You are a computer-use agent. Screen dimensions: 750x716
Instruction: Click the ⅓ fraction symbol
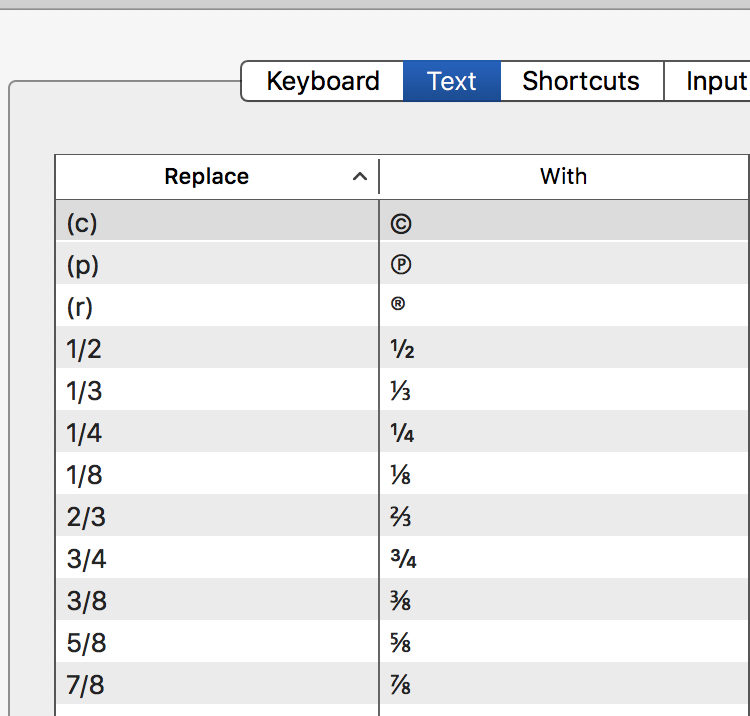[401, 391]
